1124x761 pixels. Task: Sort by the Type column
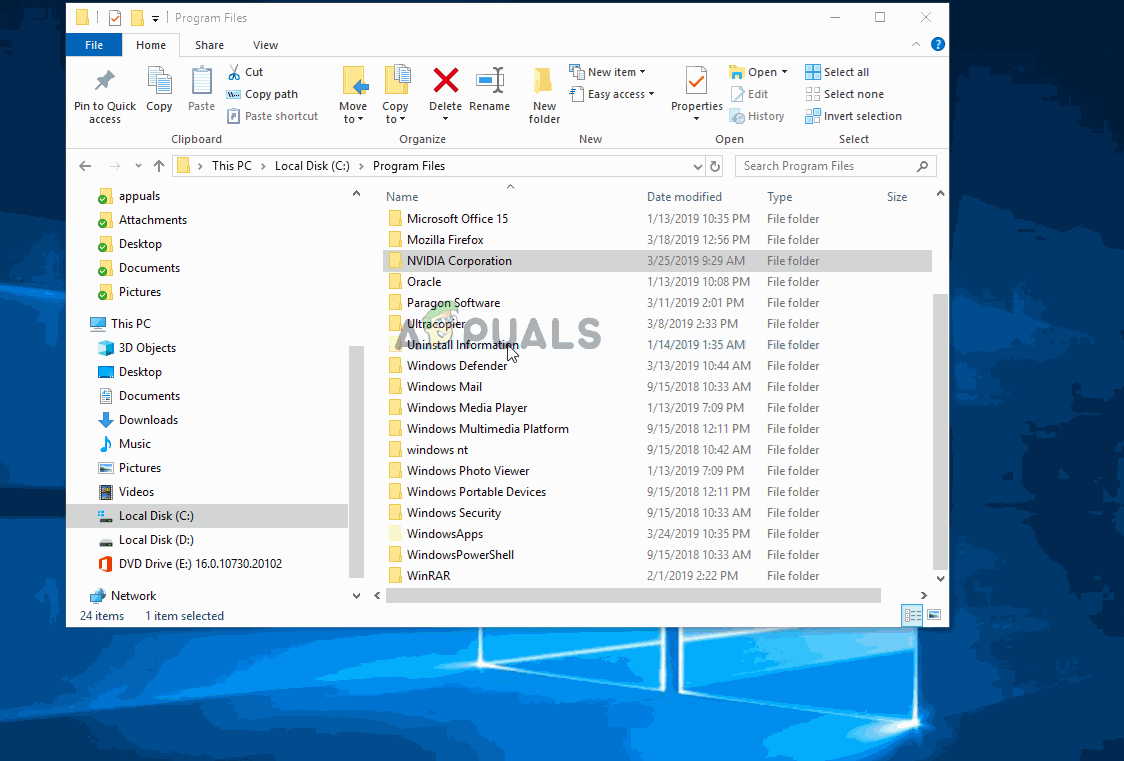point(780,196)
